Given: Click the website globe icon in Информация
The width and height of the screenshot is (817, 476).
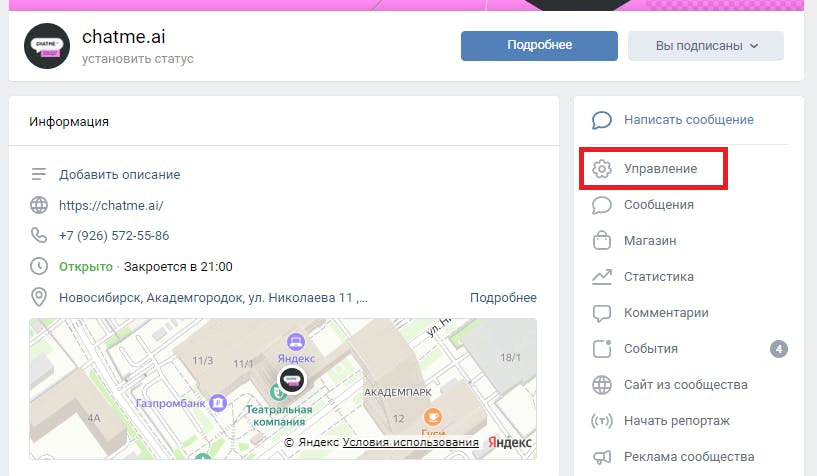Looking at the screenshot, I should click(x=39, y=205).
